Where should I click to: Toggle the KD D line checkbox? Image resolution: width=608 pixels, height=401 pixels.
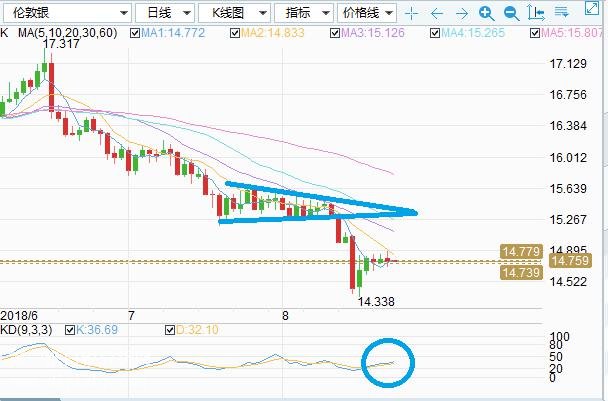click(170, 330)
